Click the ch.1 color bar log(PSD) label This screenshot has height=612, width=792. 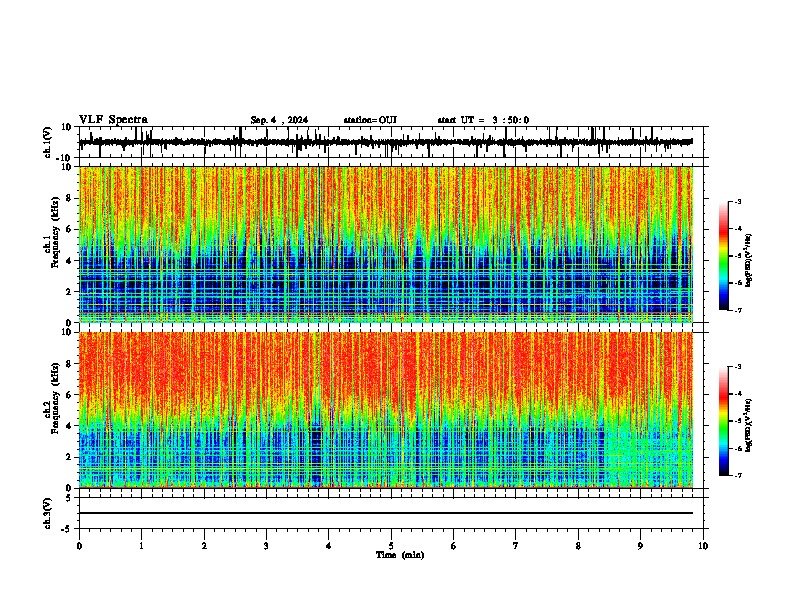point(748,260)
